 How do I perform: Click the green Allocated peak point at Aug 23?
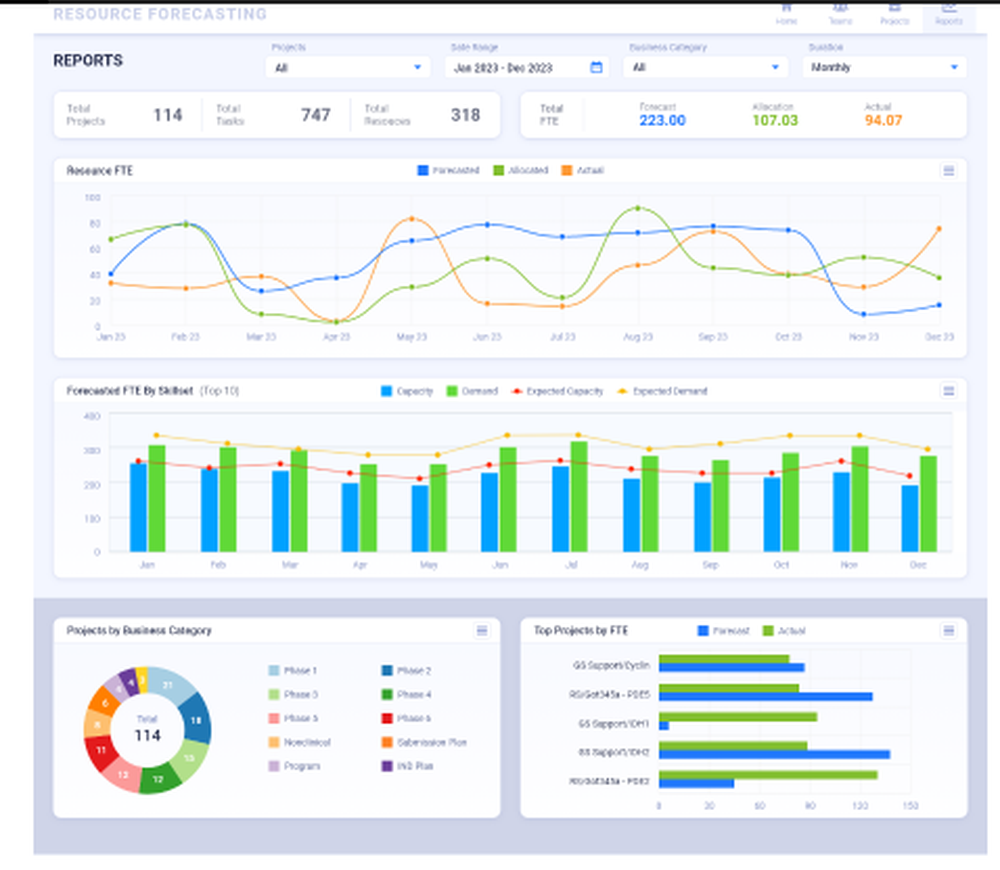pos(638,208)
